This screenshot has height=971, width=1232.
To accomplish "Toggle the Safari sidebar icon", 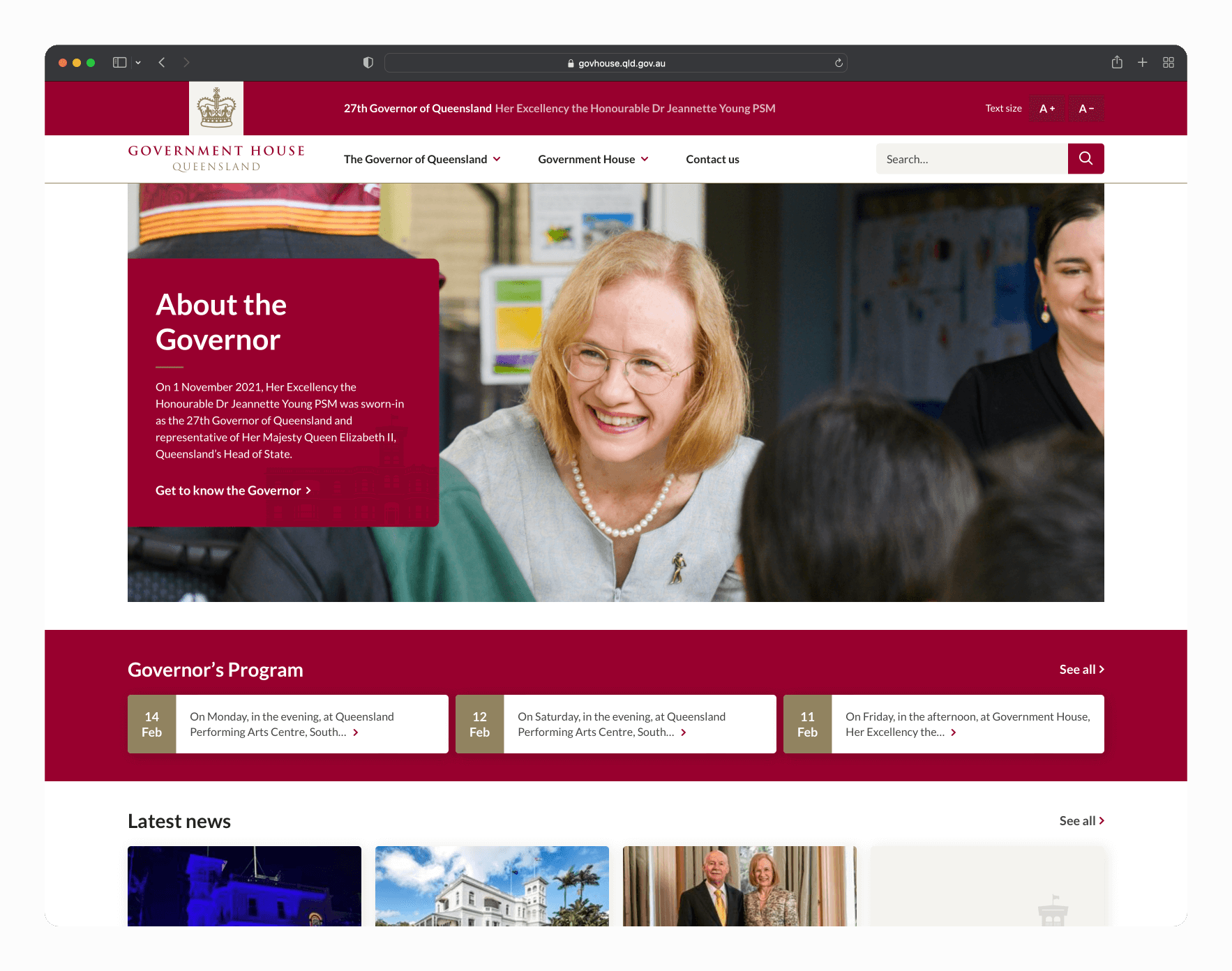I will (x=120, y=62).
